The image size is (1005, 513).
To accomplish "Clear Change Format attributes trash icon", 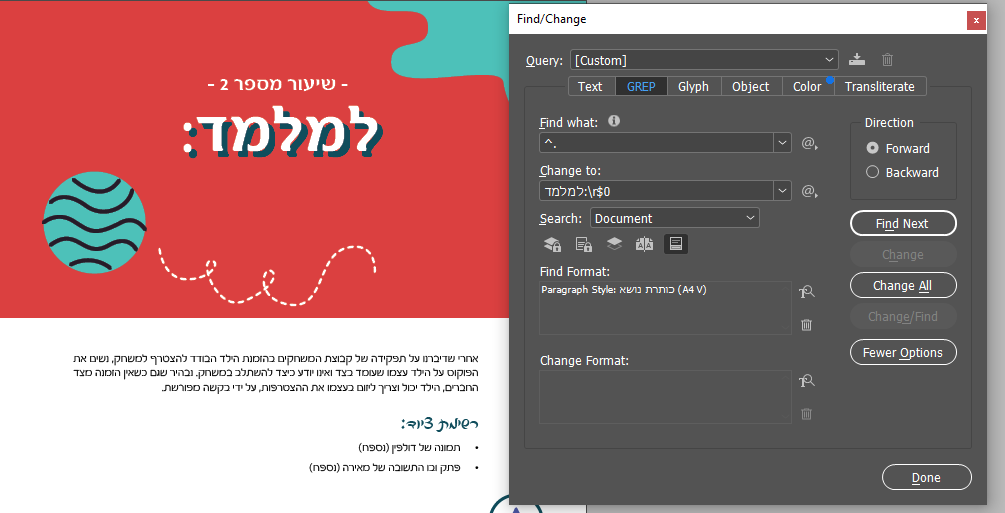I will click(x=806, y=414).
